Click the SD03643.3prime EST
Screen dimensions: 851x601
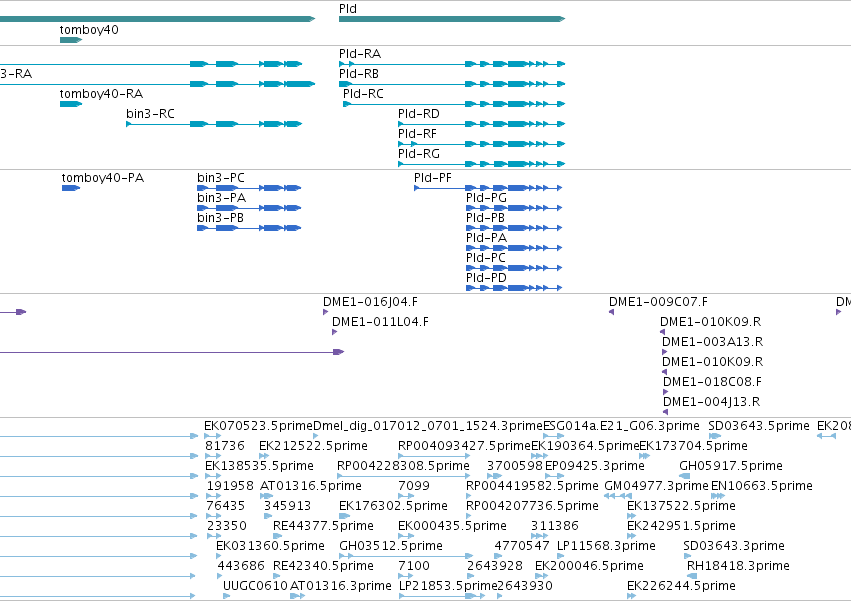click(687, 556)
